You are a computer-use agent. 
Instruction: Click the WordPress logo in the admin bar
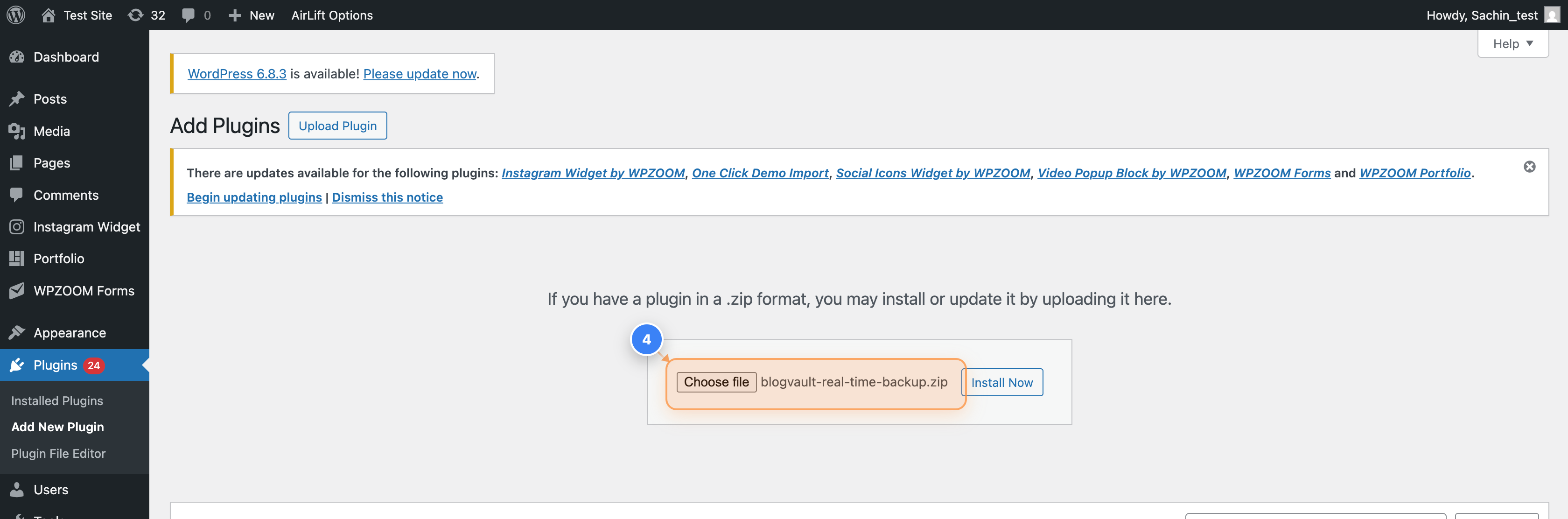click(15, 14)
